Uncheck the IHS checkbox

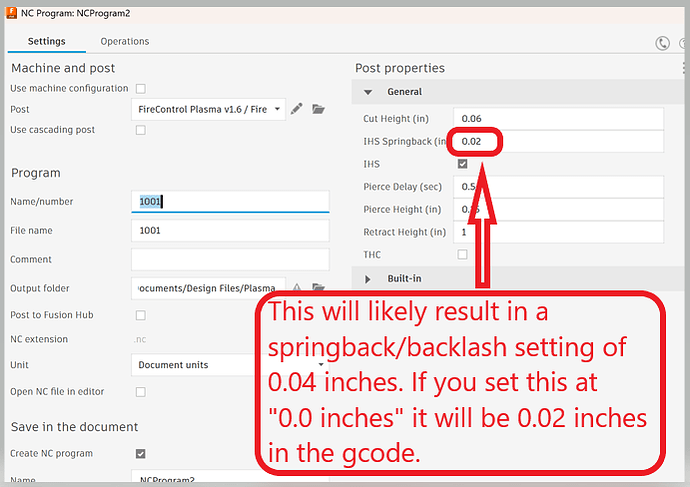pos(462,164)
